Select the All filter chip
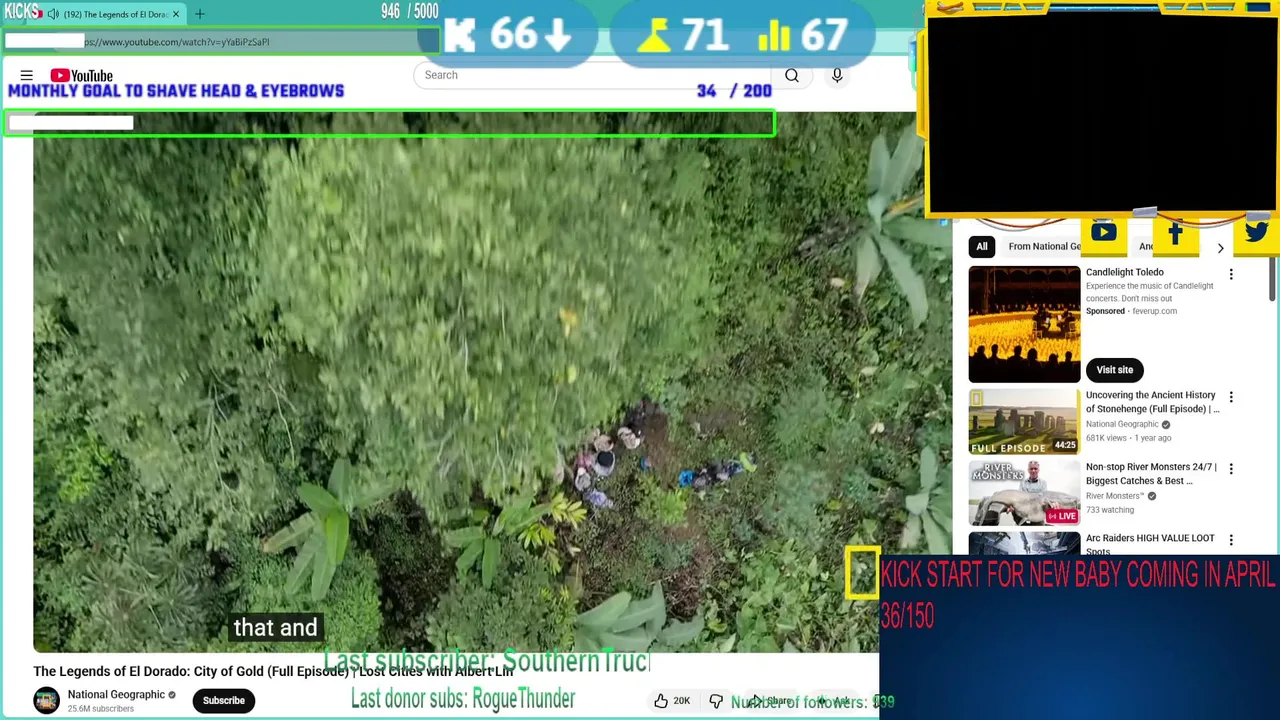 point(982,246)
